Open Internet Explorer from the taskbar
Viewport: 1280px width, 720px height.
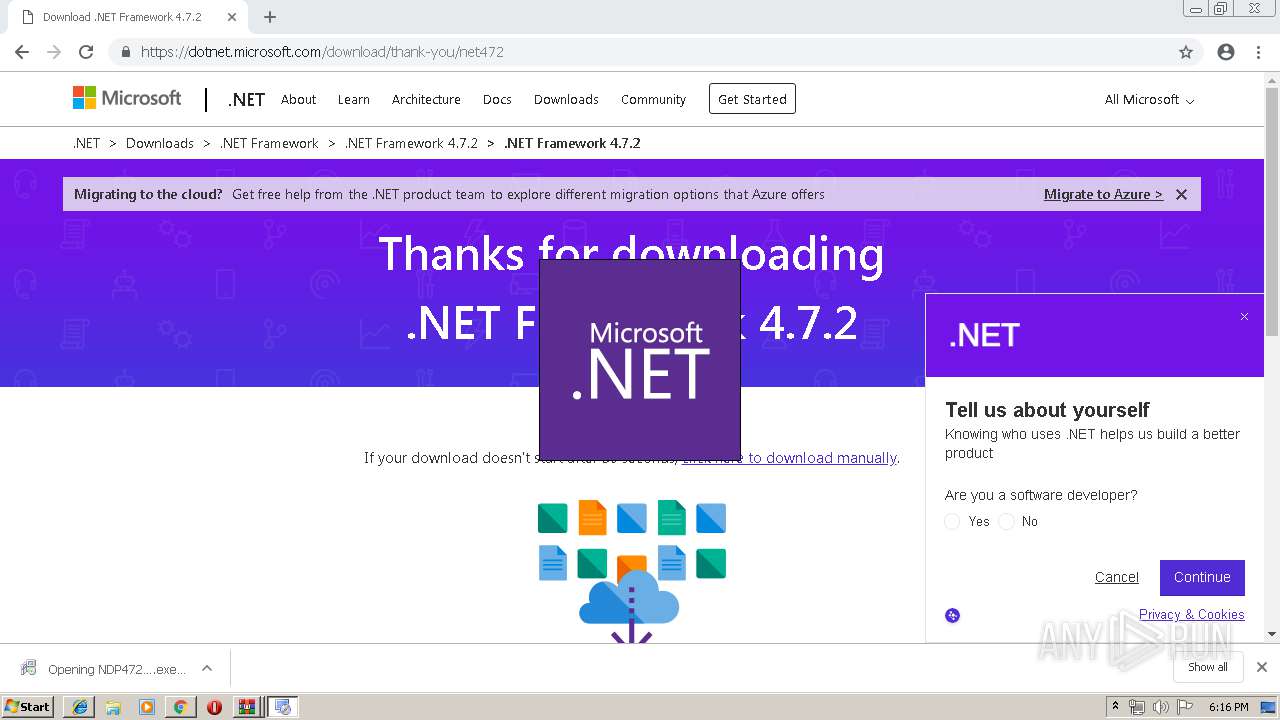80,707
